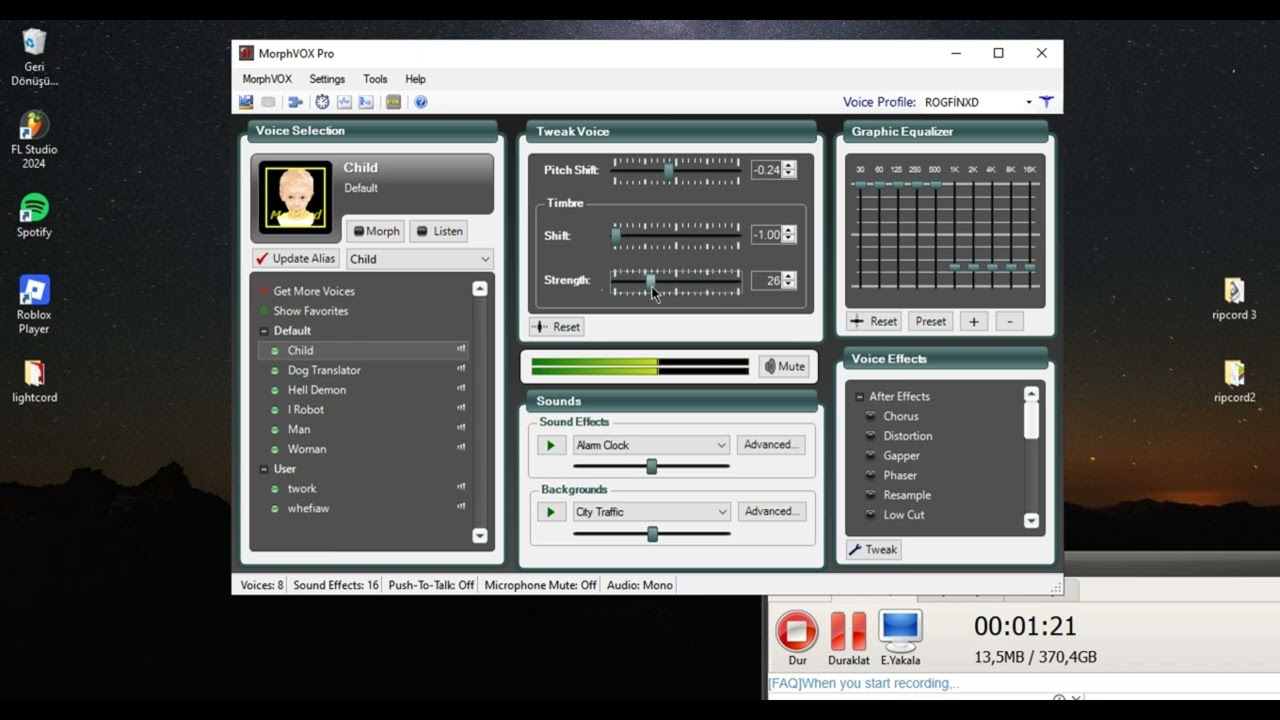Collapse the After Effects tree node
The height and width of the screenshot is (720, 1280).
[x=859, y=397]
